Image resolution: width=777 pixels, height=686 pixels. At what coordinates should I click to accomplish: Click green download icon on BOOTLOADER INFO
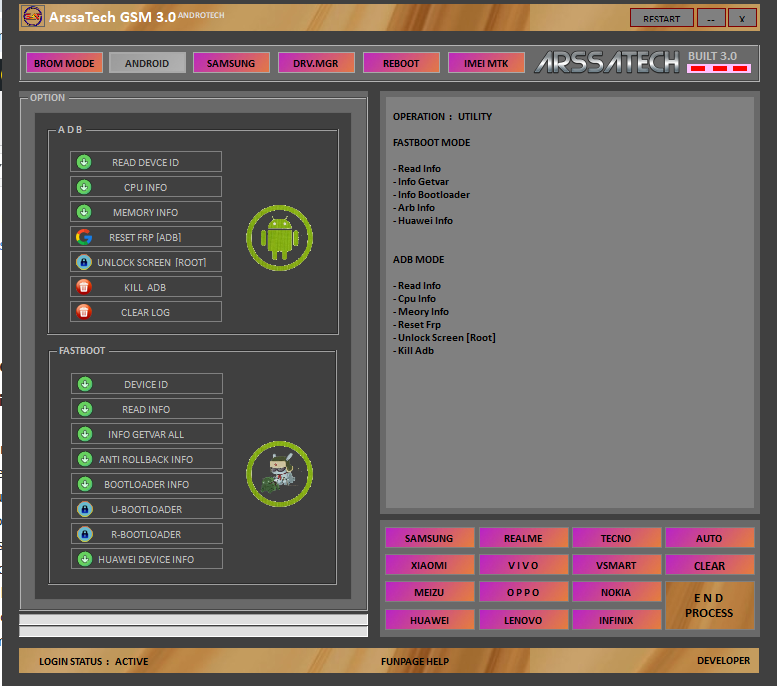85,484
